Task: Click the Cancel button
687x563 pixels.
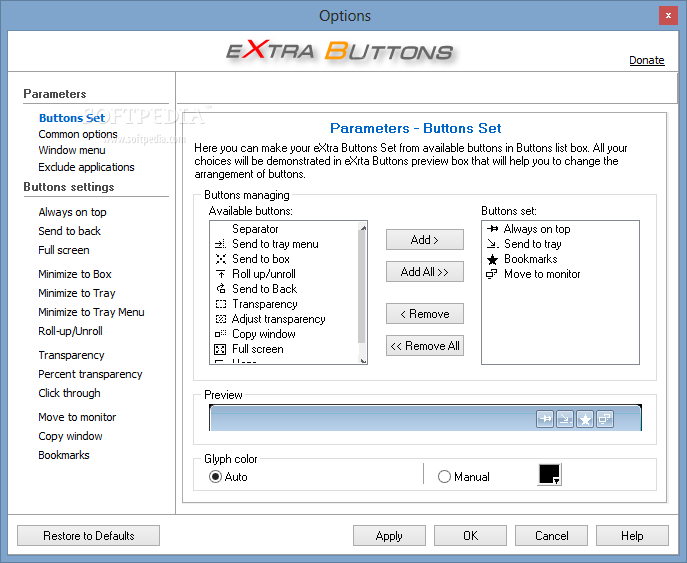Action: tap(551, 535)
